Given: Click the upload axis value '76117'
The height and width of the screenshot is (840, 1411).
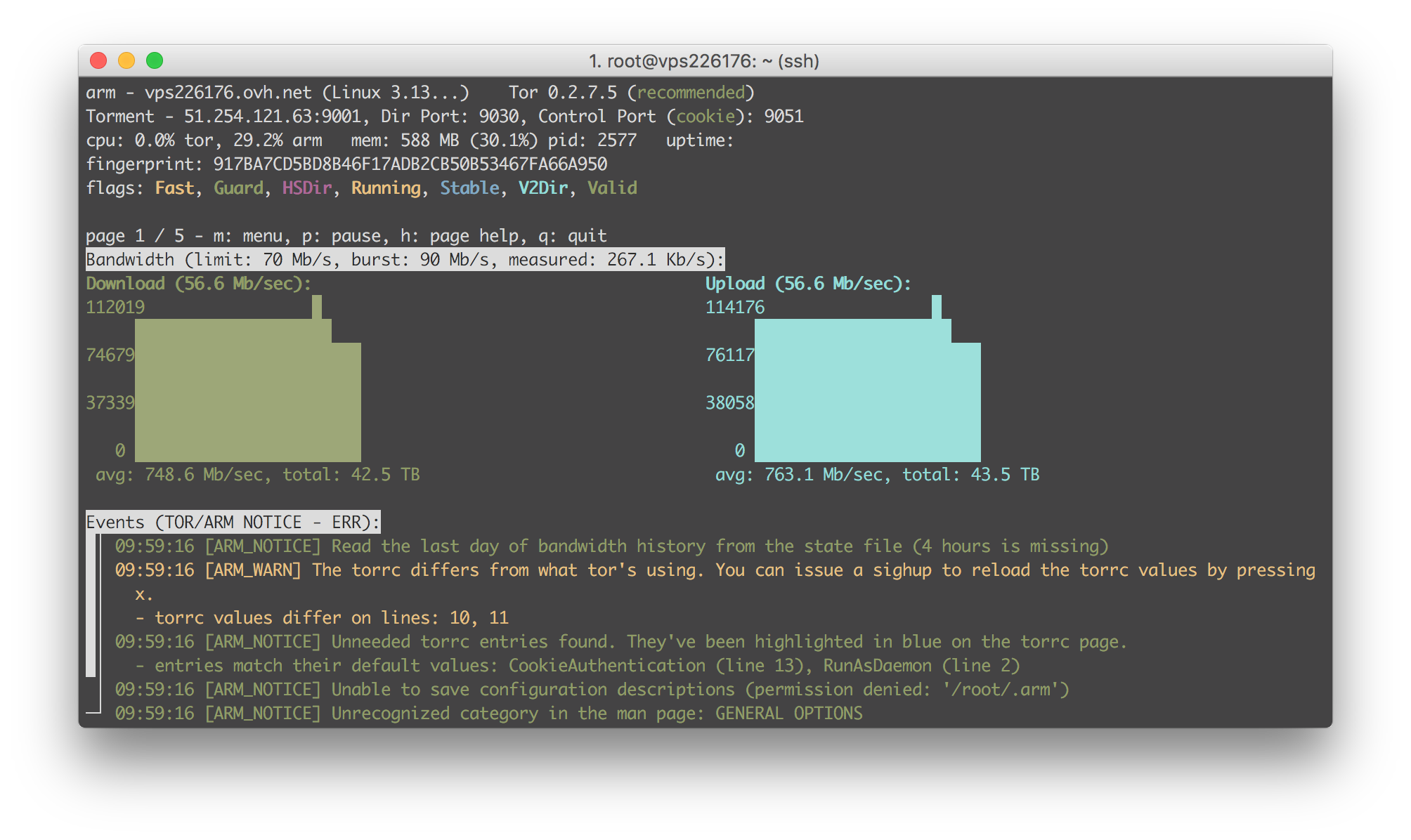Looking at the screenshot, I should pyautogui.click(x=730, y=355).
